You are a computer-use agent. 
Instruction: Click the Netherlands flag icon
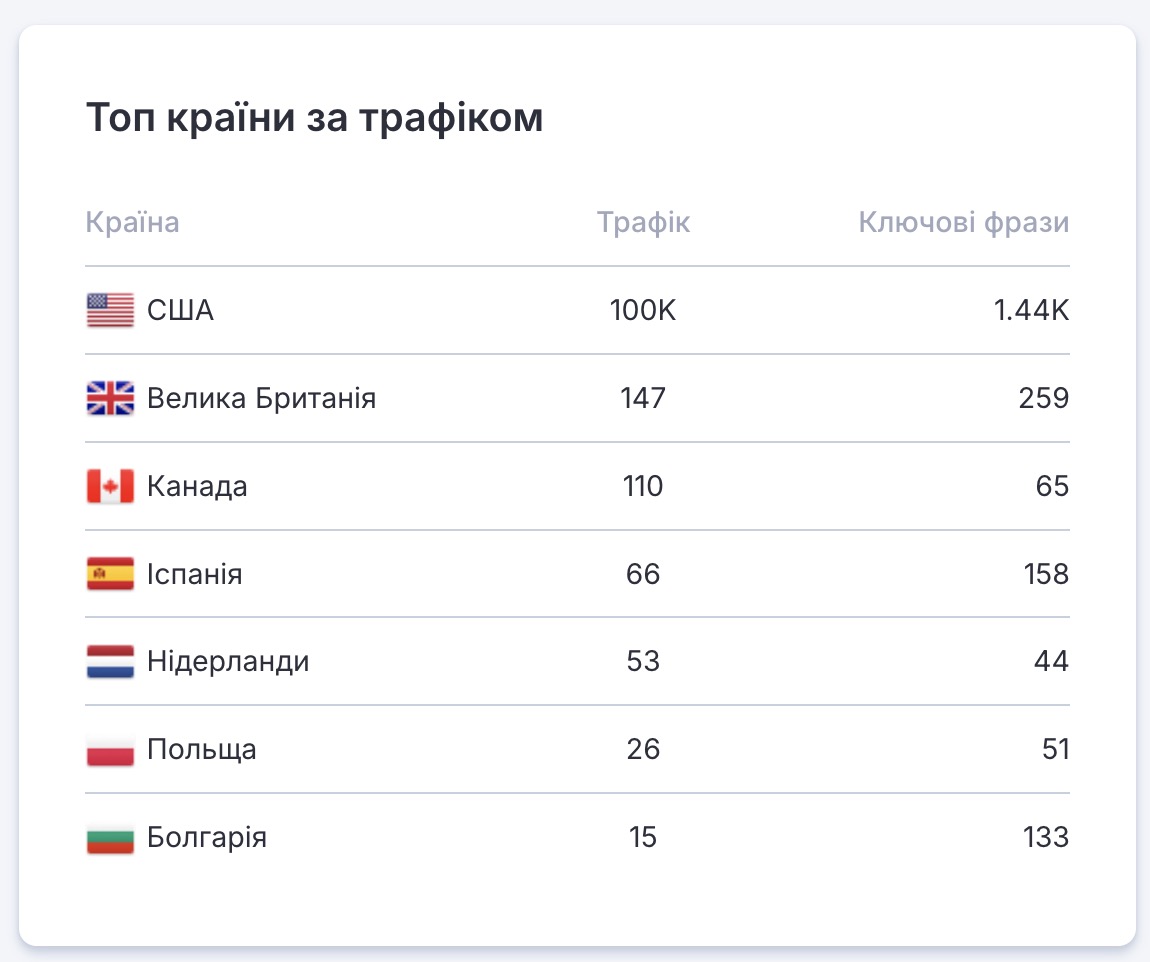tap(110, 662)
